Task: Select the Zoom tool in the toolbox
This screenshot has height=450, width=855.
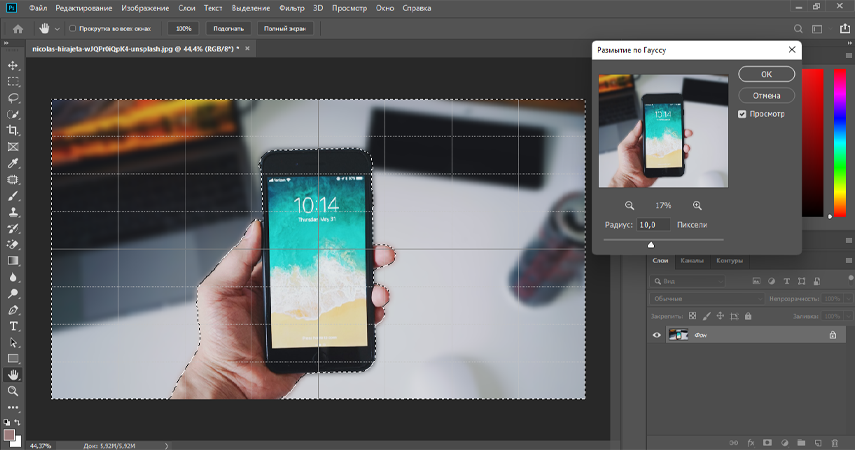Action: point(13,391)
